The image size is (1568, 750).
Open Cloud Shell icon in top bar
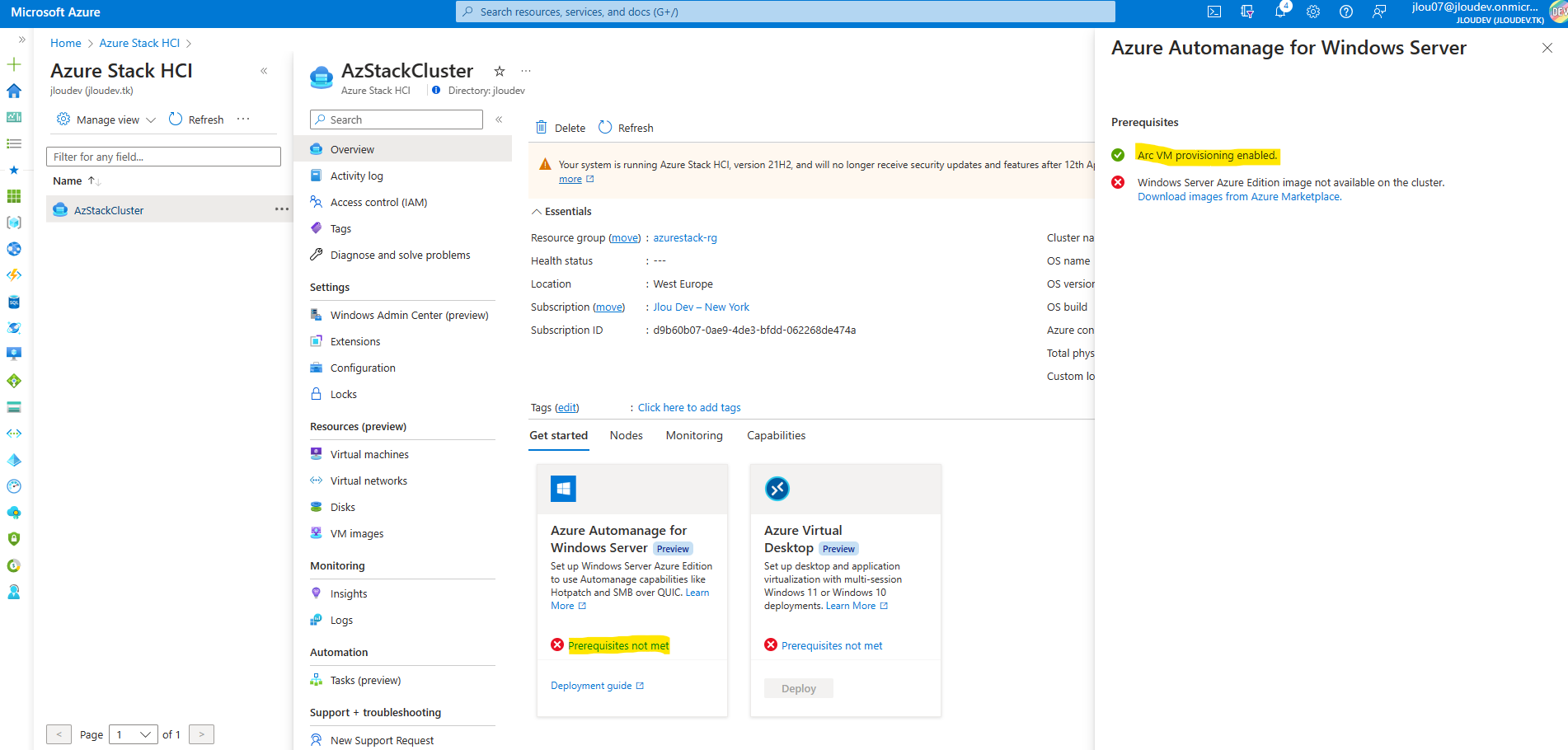point(1214,12)
